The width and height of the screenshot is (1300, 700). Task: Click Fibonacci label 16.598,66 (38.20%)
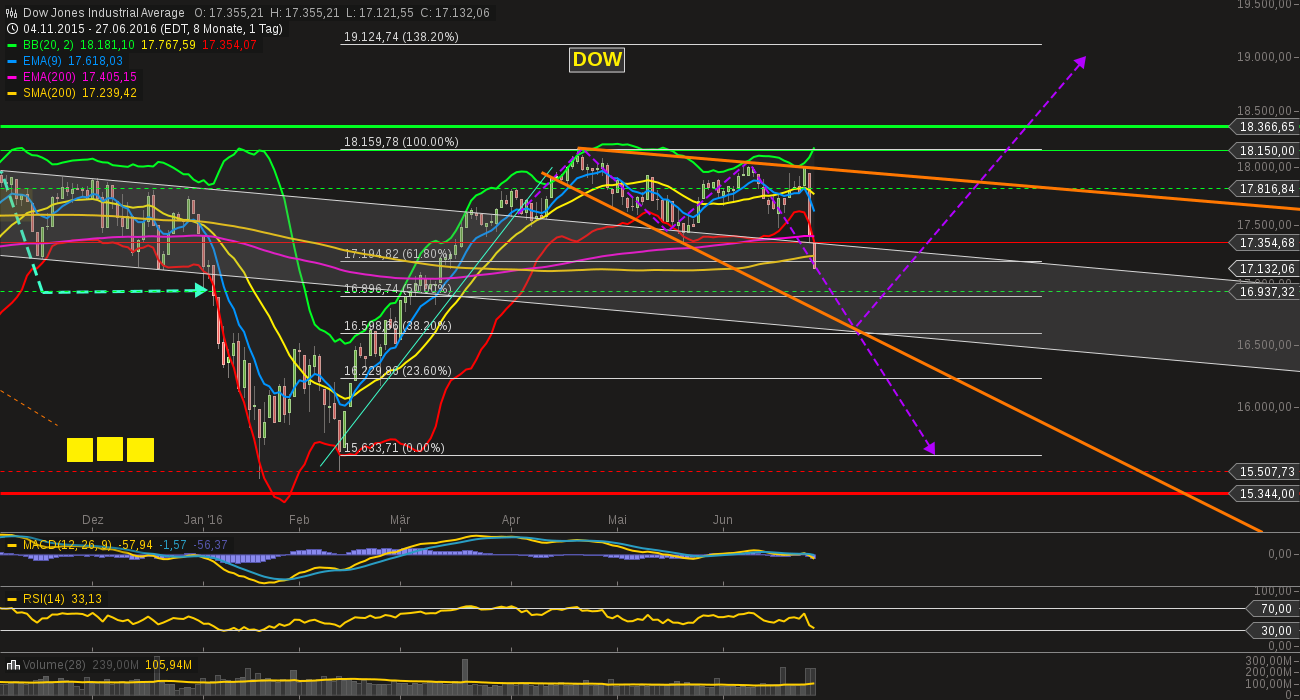pyautogui.click(x=398, y=326)
